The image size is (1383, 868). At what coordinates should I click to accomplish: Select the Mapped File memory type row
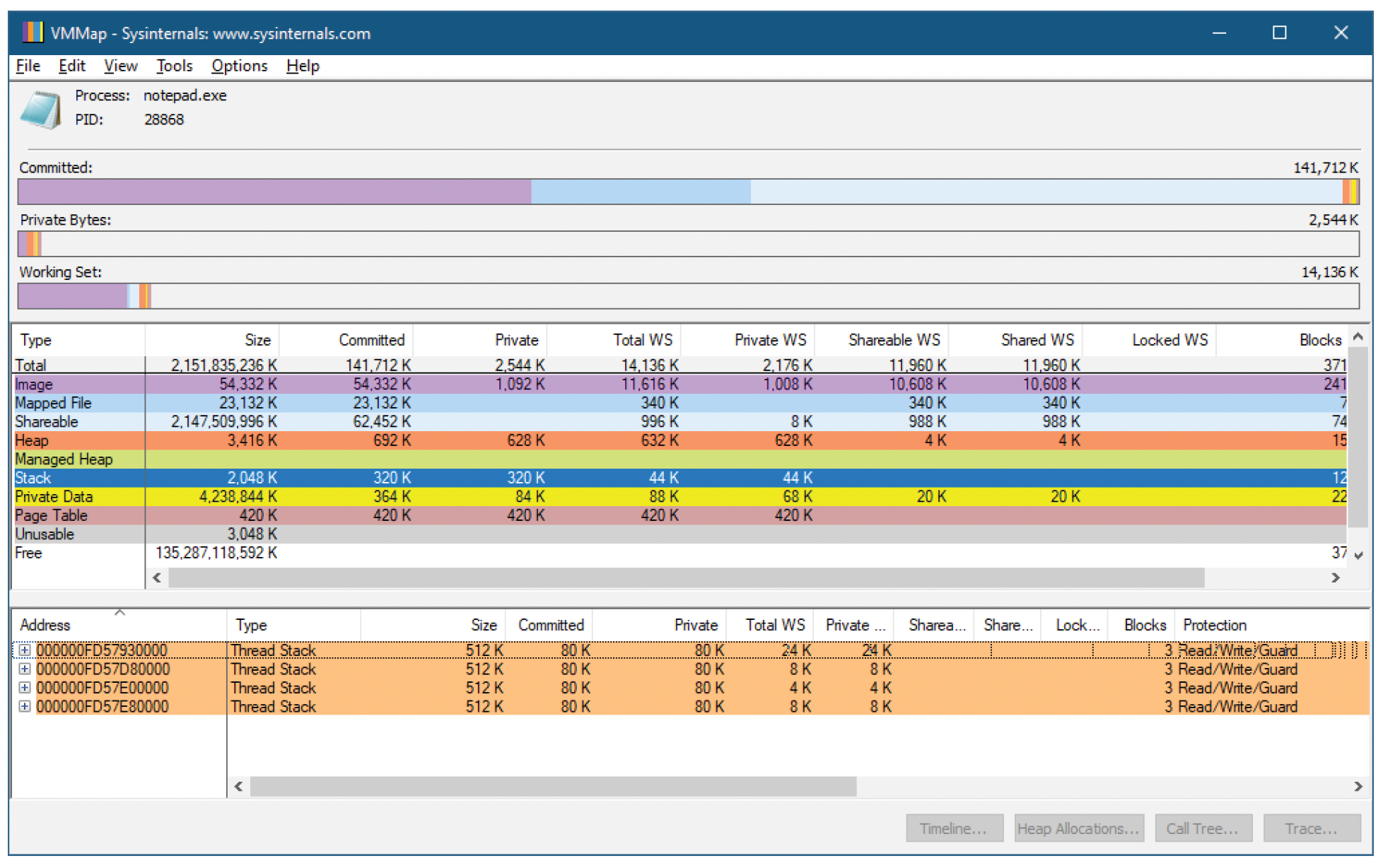point(679,403)
